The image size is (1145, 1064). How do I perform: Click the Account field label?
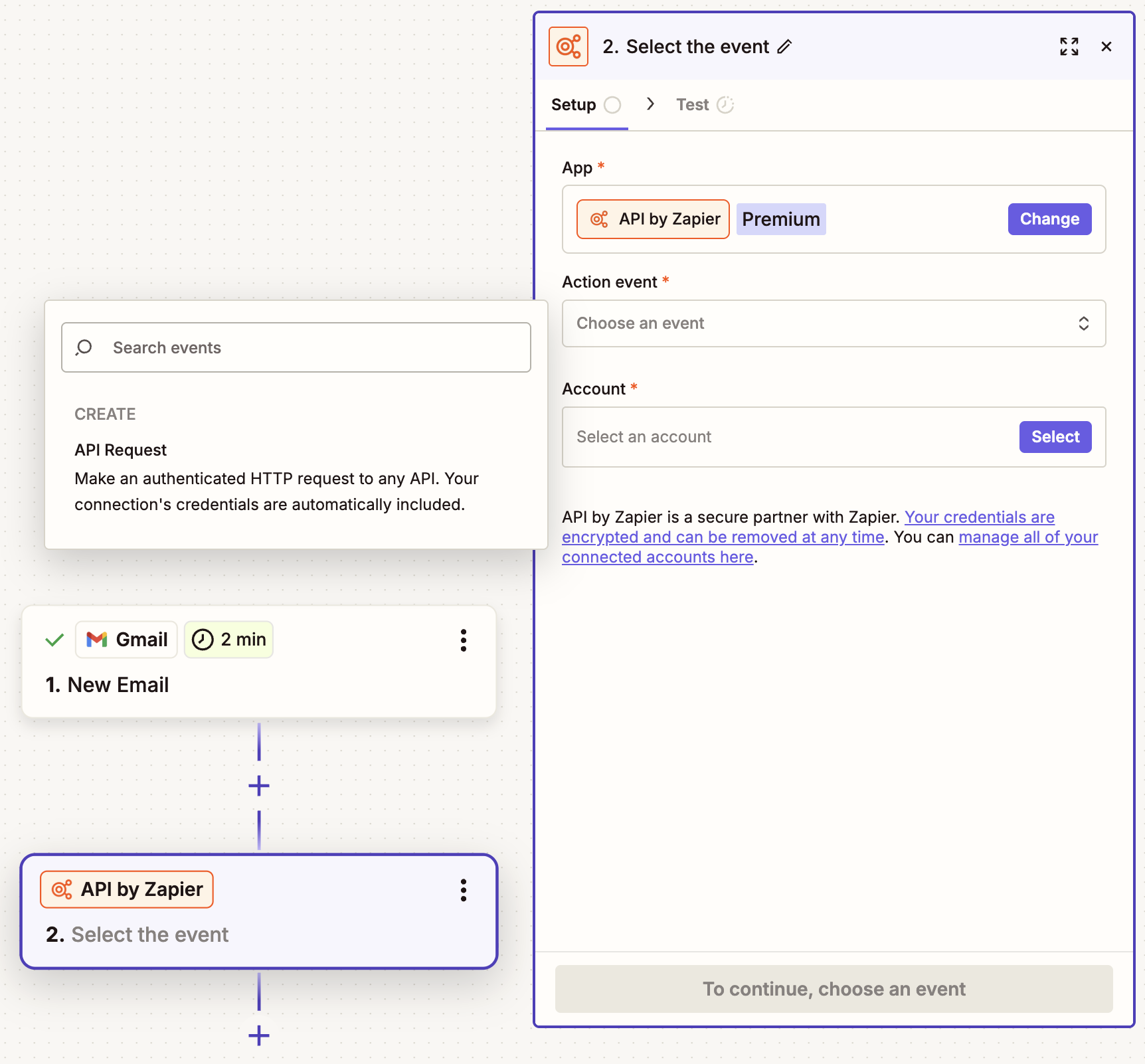(594, 389)
